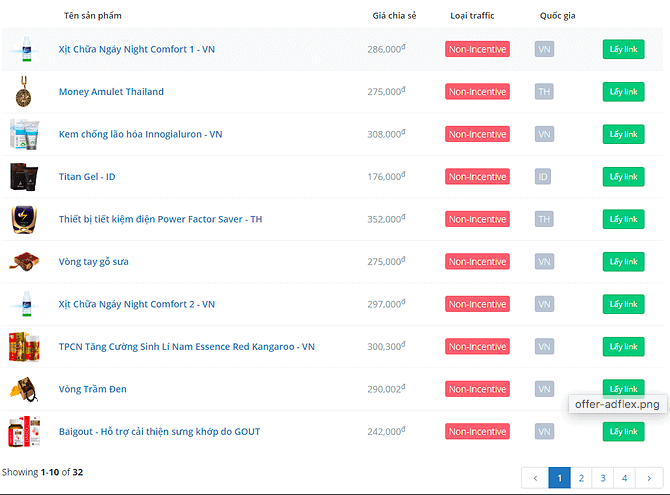Viewport: 670px width, 495px height.
Task: Click Vòng Trầm Đen bracelet thumbnail
Action: (24, 389)
